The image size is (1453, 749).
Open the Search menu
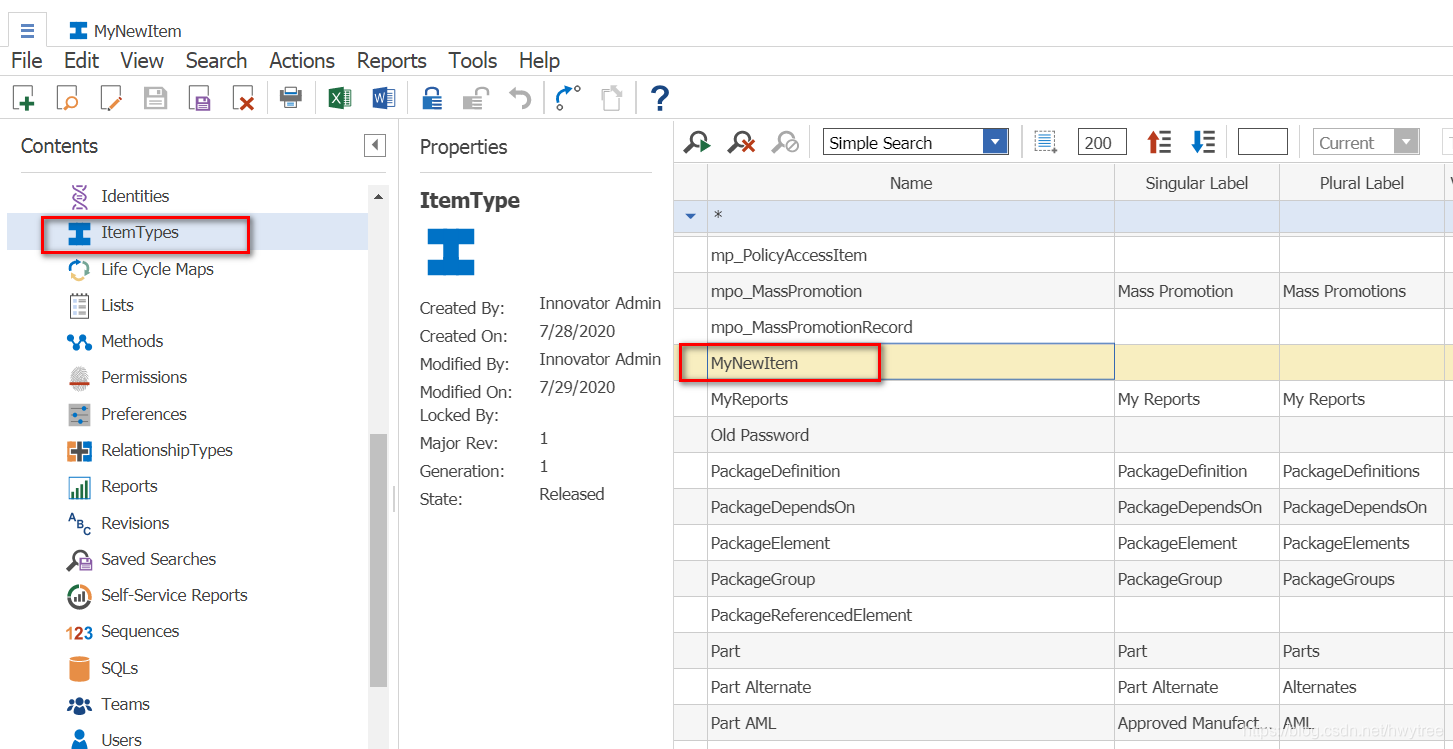coord(216,61)
